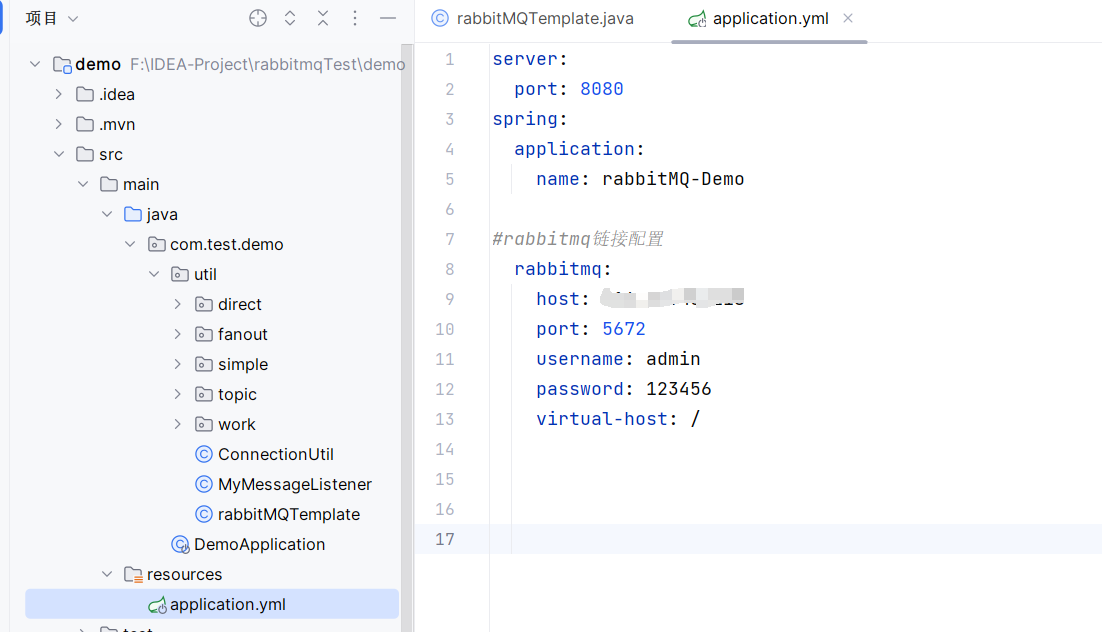Click the server key on line 1
The image size is (1102, 632).
[x=524, y=59]
